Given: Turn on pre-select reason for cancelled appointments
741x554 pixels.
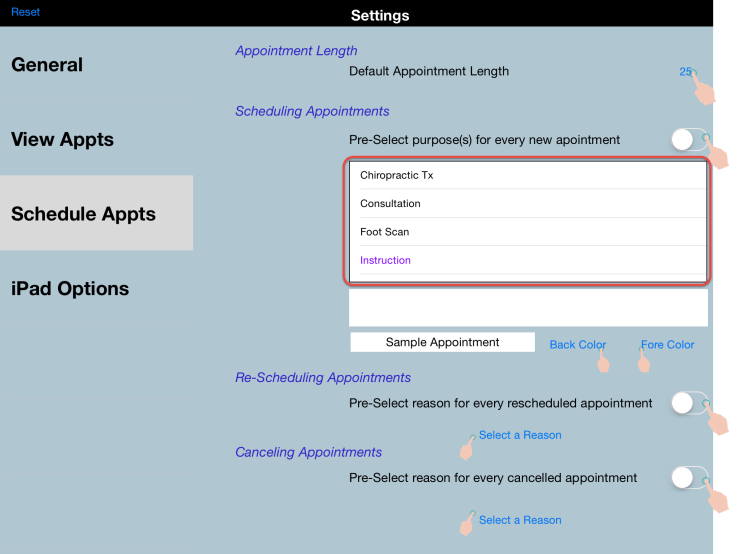Looking at the screenshot, I should click(689, 478).
